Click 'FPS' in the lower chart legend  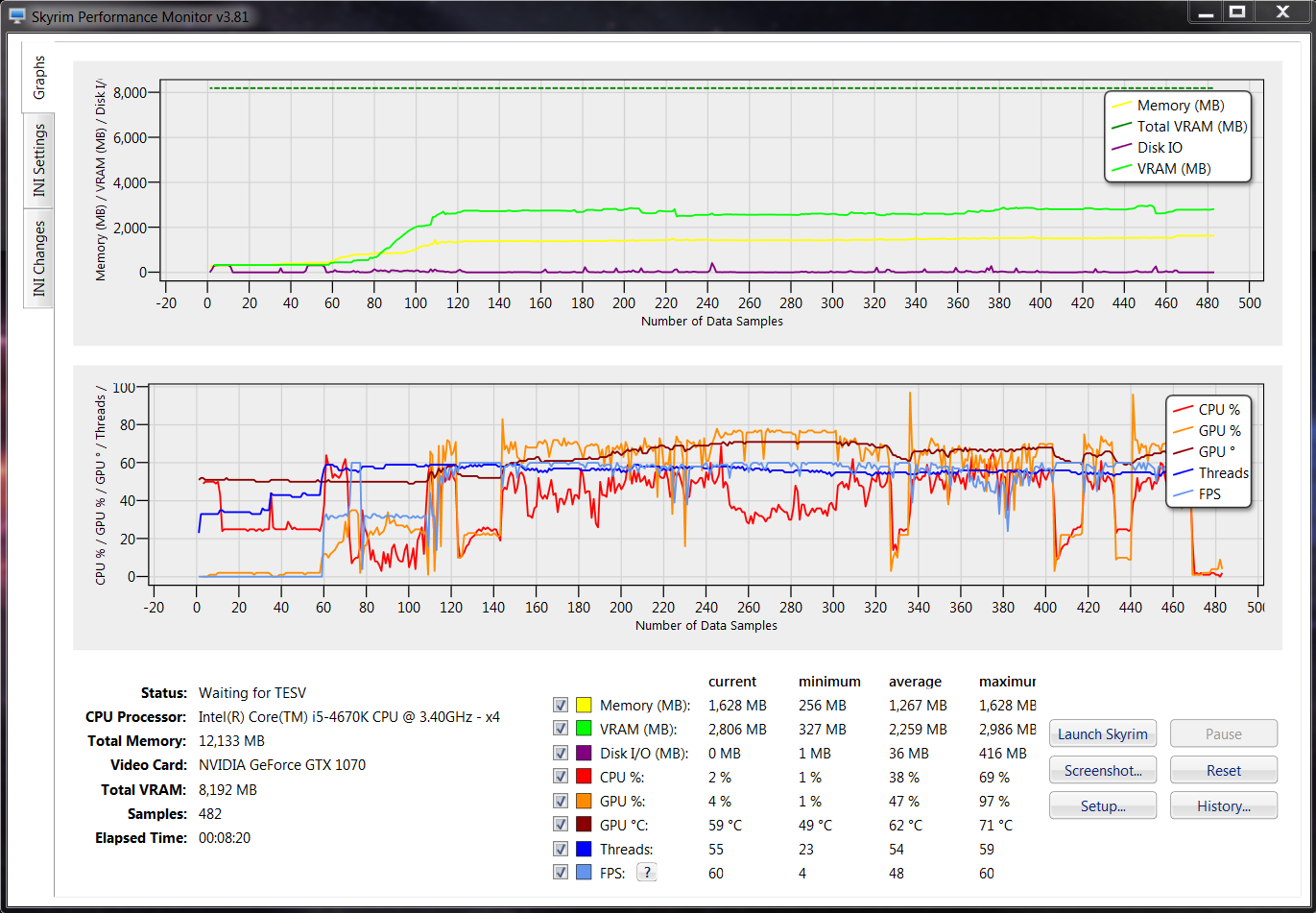pos(1211,494)
